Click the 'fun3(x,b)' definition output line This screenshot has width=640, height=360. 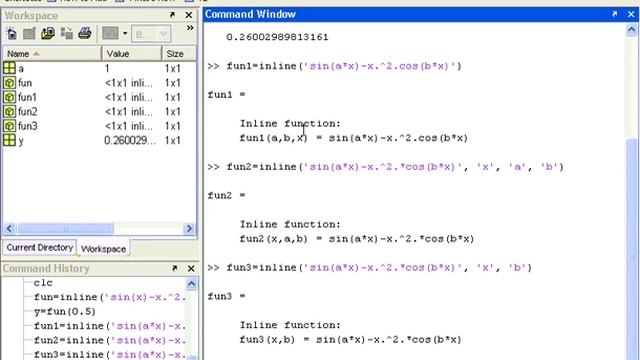[x=351, y=340]
